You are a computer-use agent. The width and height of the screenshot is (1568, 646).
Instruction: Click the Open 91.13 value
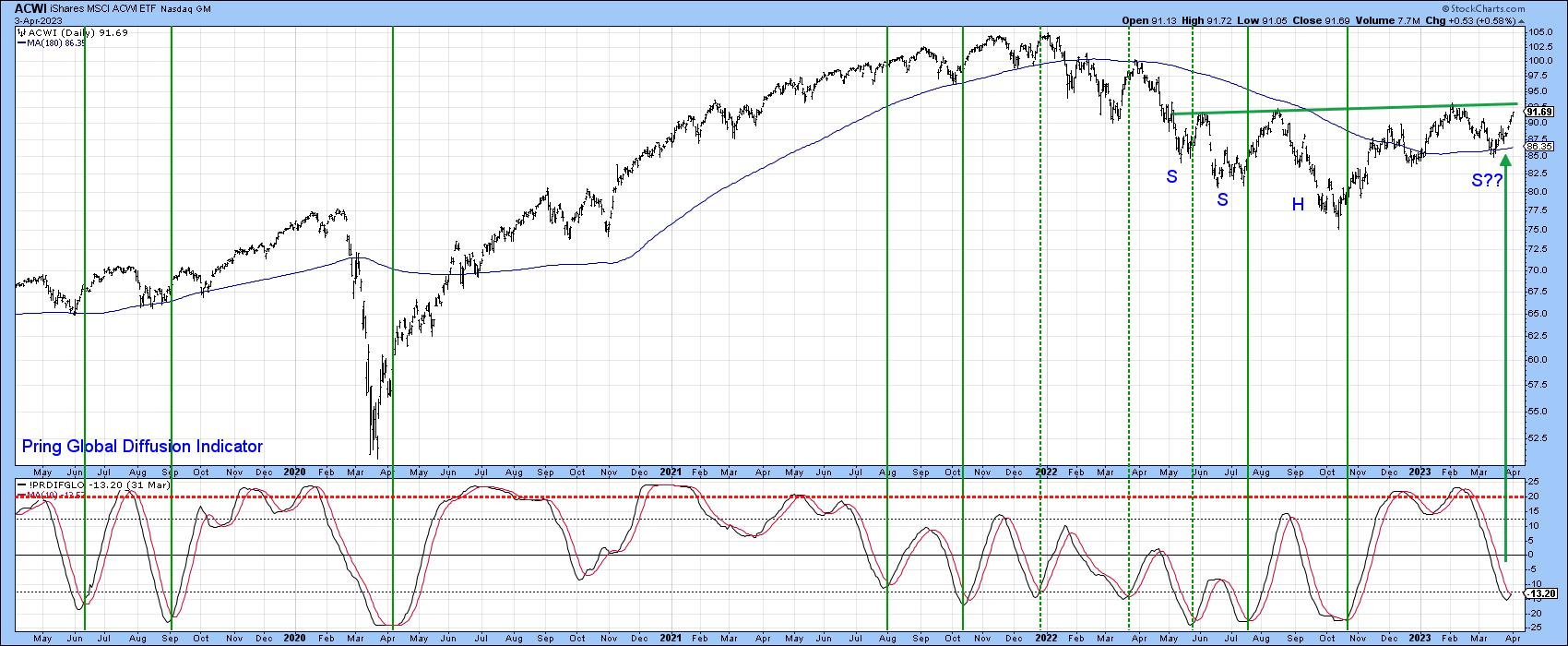[1148, 20]
